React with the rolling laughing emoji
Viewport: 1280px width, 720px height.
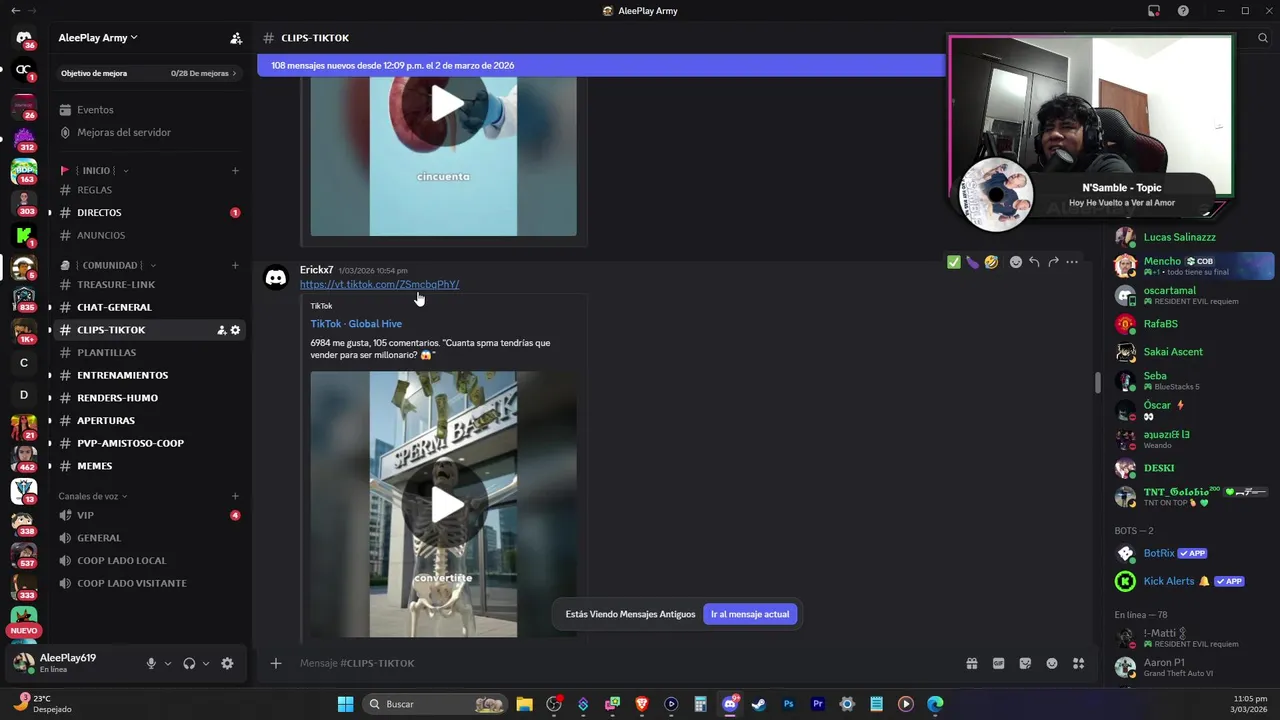991,262
